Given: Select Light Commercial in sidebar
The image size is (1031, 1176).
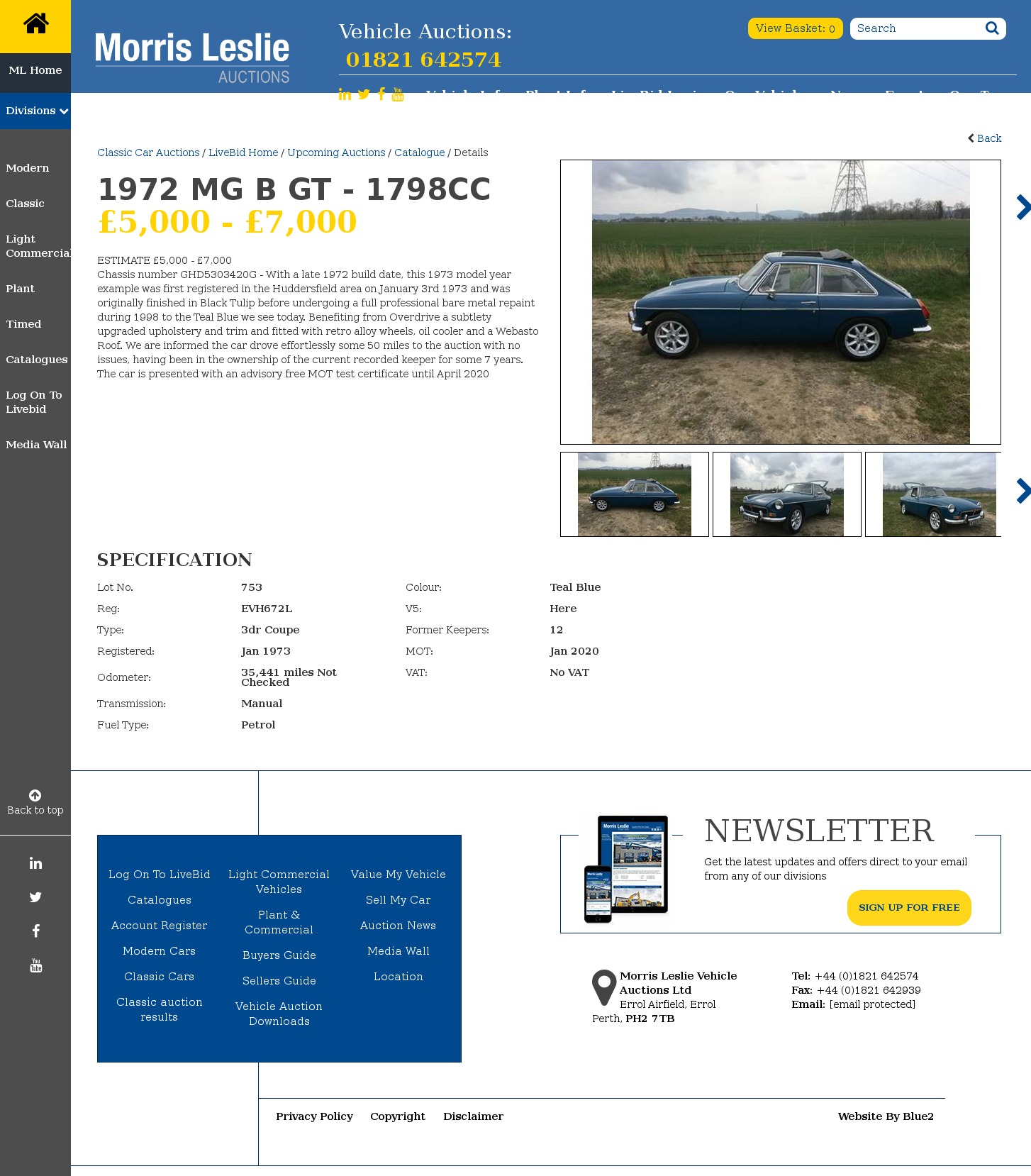Looking at the screenshot, I should click(38, 246).
